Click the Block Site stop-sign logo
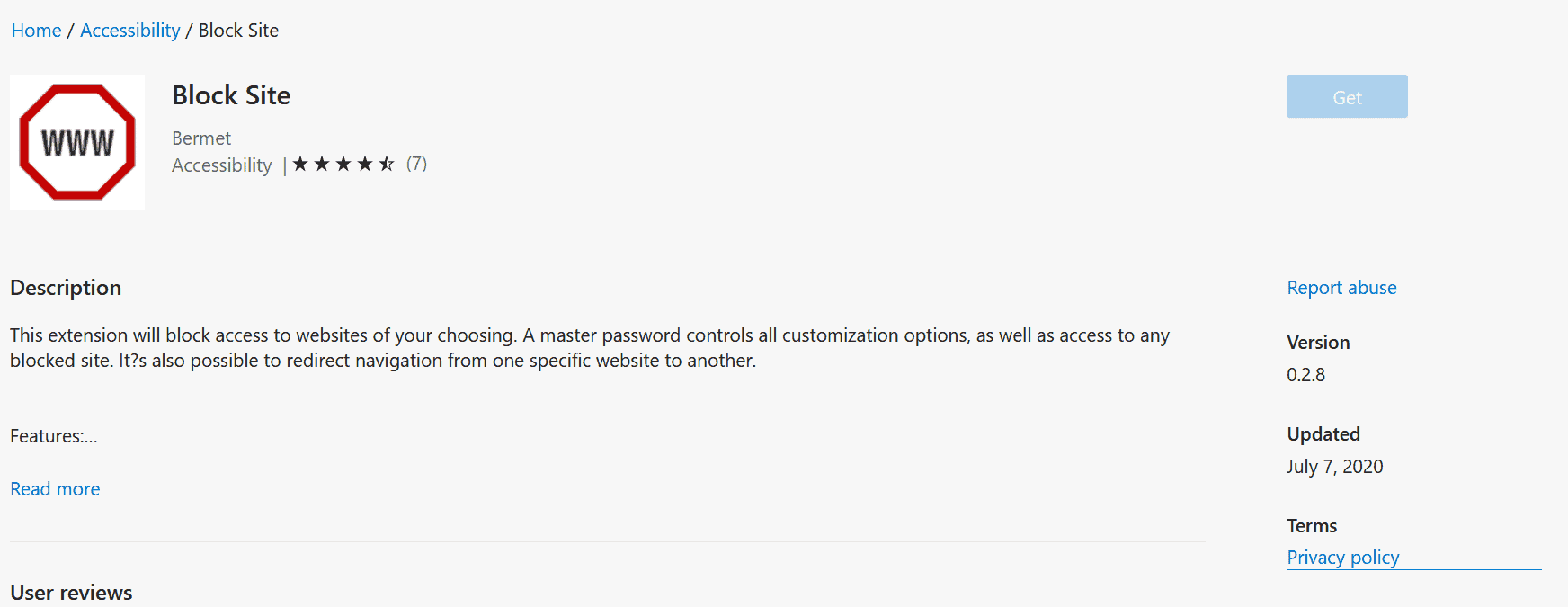The height and width of the screenshot is (607, 1568). point(77,142)
